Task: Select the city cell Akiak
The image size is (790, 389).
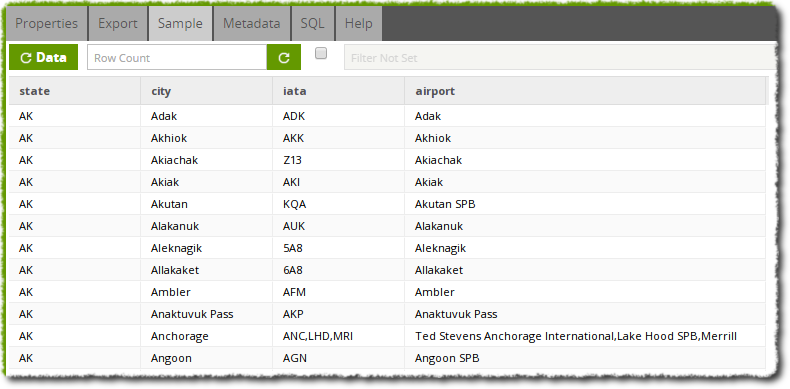Action: click(x=207, y=182)
